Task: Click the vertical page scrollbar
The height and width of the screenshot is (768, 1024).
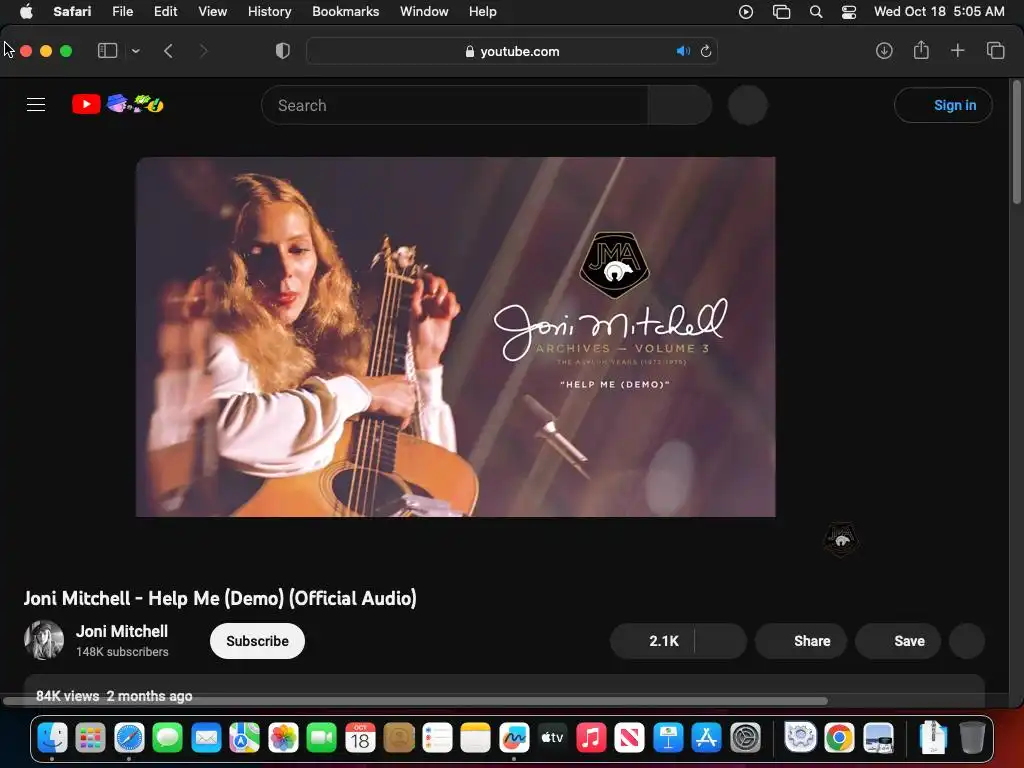Action: point(1017,142)
